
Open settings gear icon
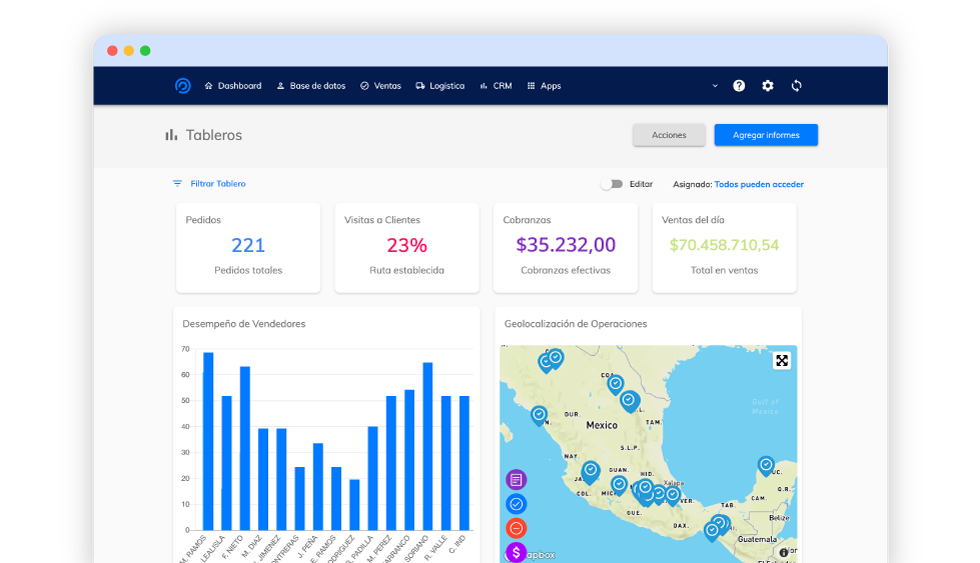pyautogui.click(x=768, y=86)
